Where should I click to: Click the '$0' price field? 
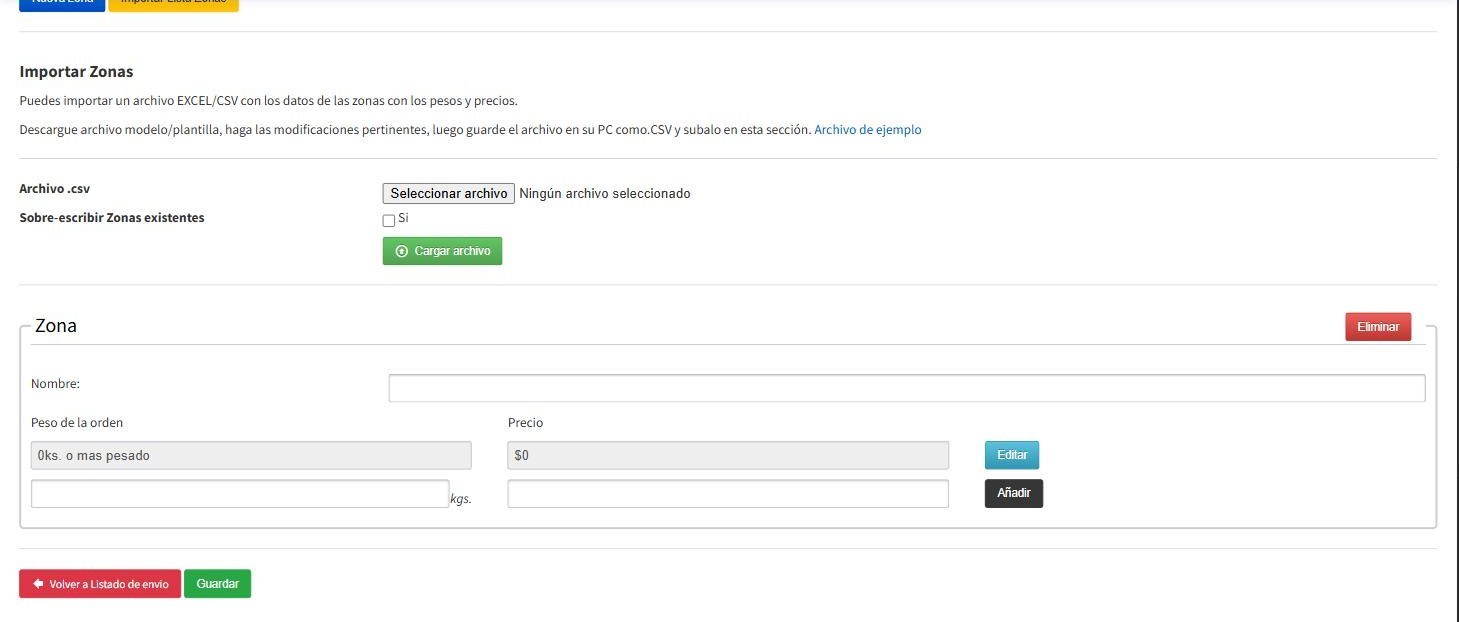point(728,456)
